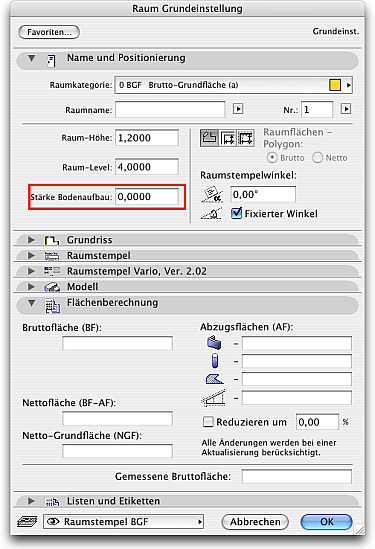Click the Raum-Level value field

[147, 167]
